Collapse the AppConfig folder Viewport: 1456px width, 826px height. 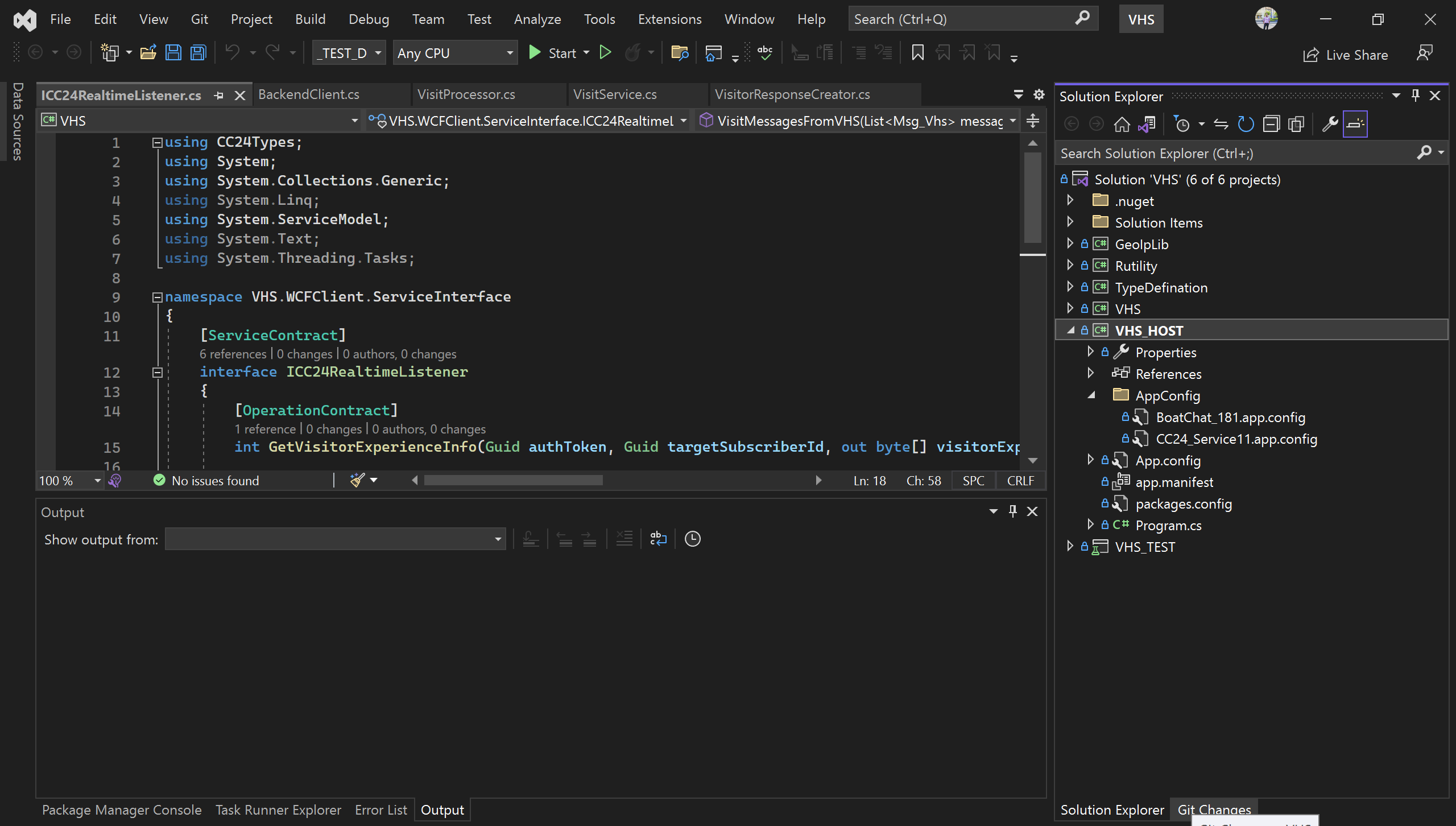(1091, 395)
